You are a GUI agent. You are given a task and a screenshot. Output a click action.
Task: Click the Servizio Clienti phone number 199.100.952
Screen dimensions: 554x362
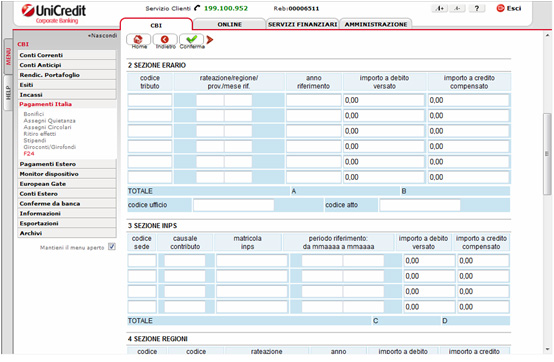(x=226, y=8)
